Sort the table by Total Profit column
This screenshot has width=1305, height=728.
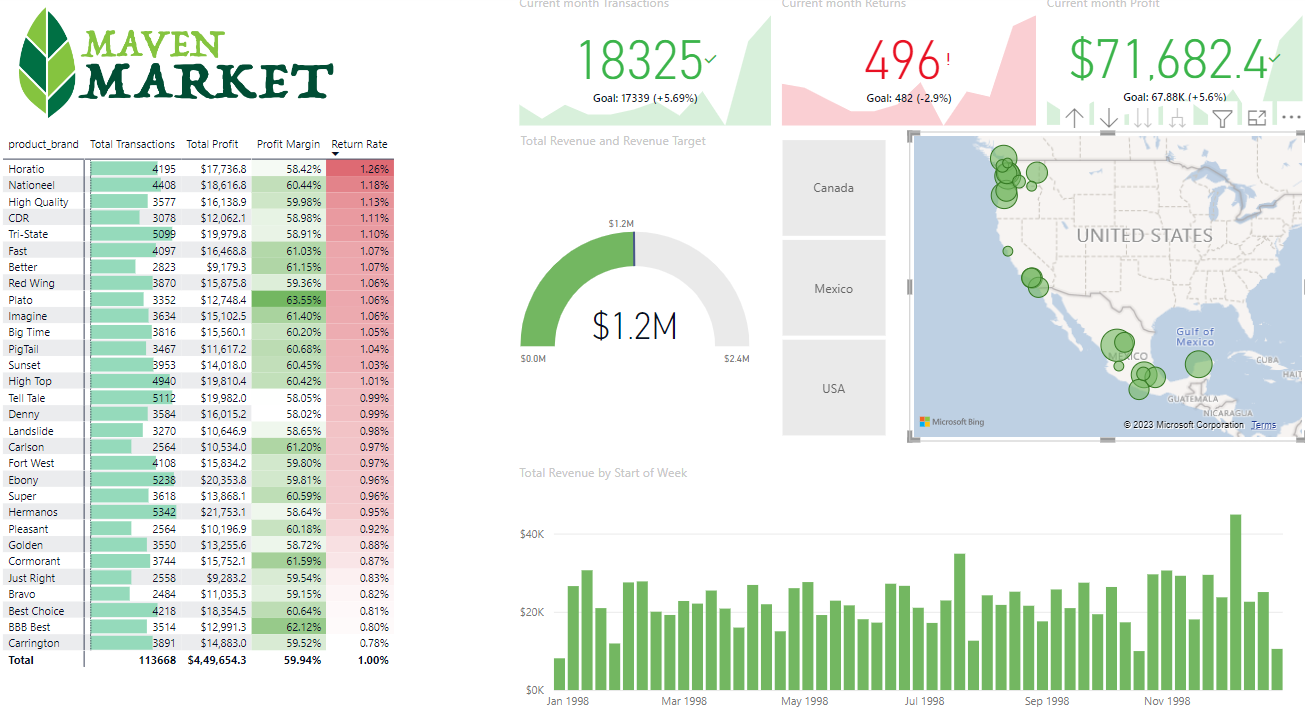(212, 143)
